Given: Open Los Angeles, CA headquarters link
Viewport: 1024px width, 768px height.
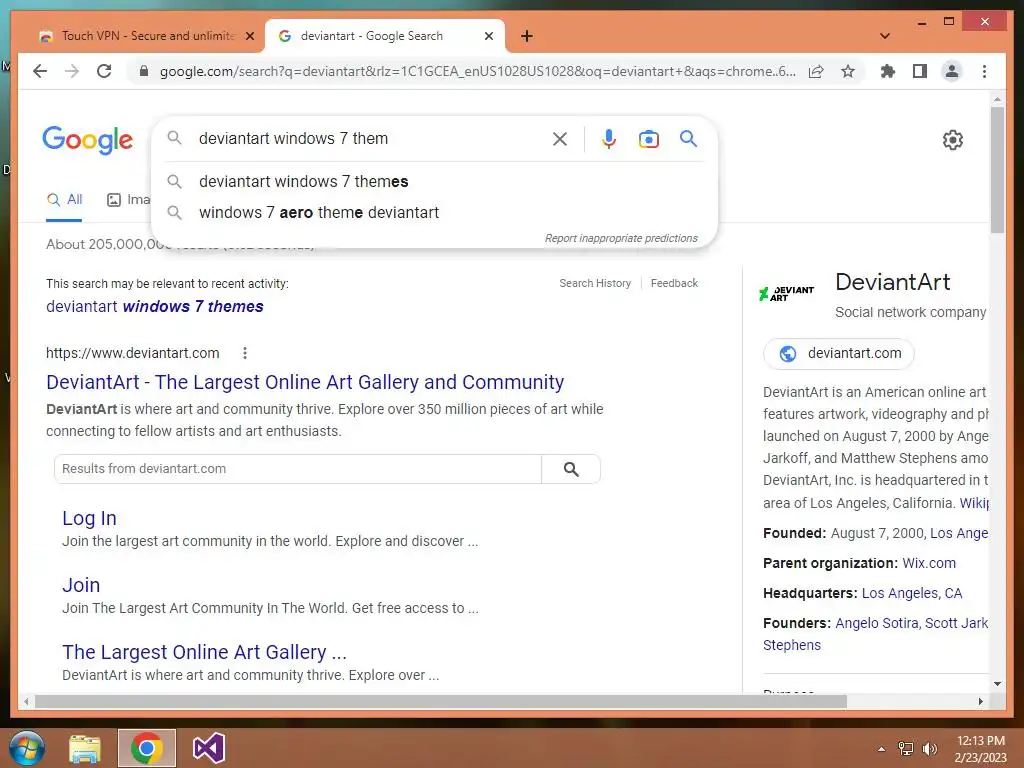Looking at the screenshot, I should tap(912, 593).
